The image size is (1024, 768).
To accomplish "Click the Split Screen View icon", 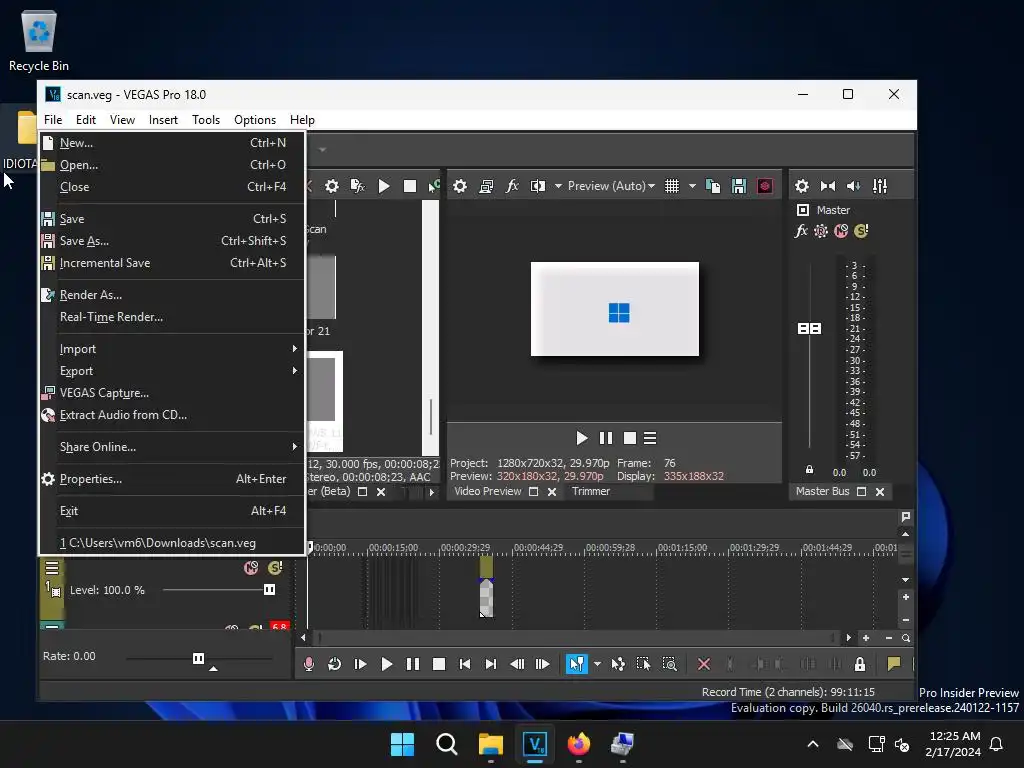I will [x=537, y=186].
